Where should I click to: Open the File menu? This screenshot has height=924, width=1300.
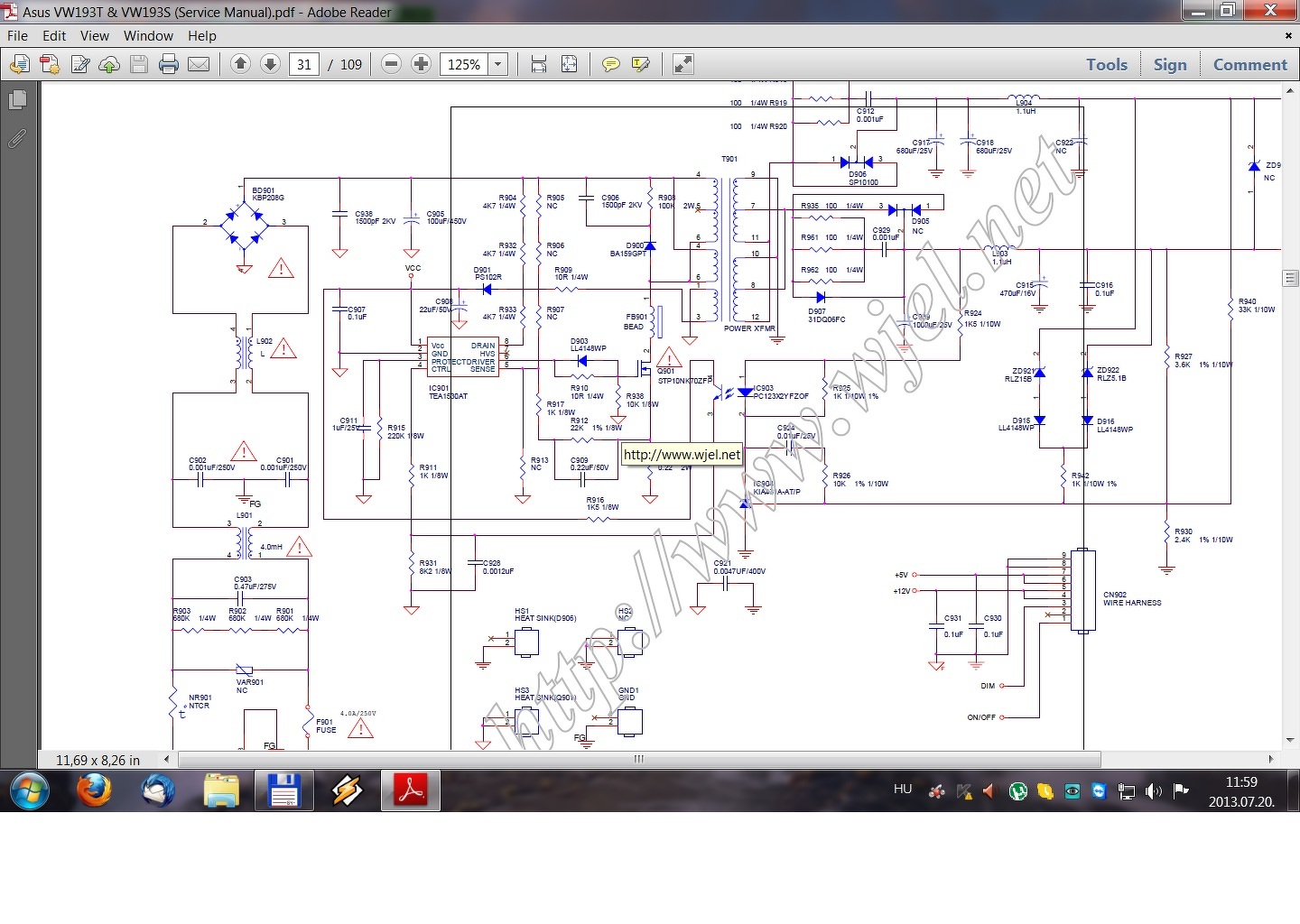pos(18,36)
